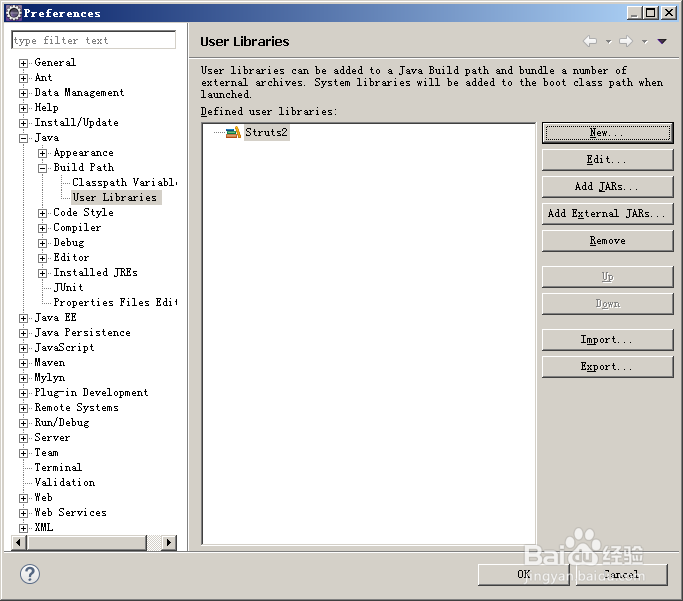Select JUnit preferences item
This screenshot has width=683, height=601.
click(68, 287)
